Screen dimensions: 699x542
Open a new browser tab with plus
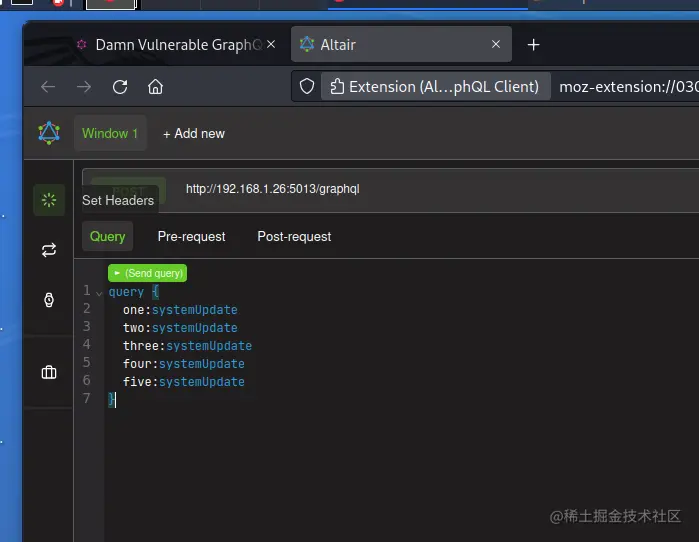[x=534, y=45]
